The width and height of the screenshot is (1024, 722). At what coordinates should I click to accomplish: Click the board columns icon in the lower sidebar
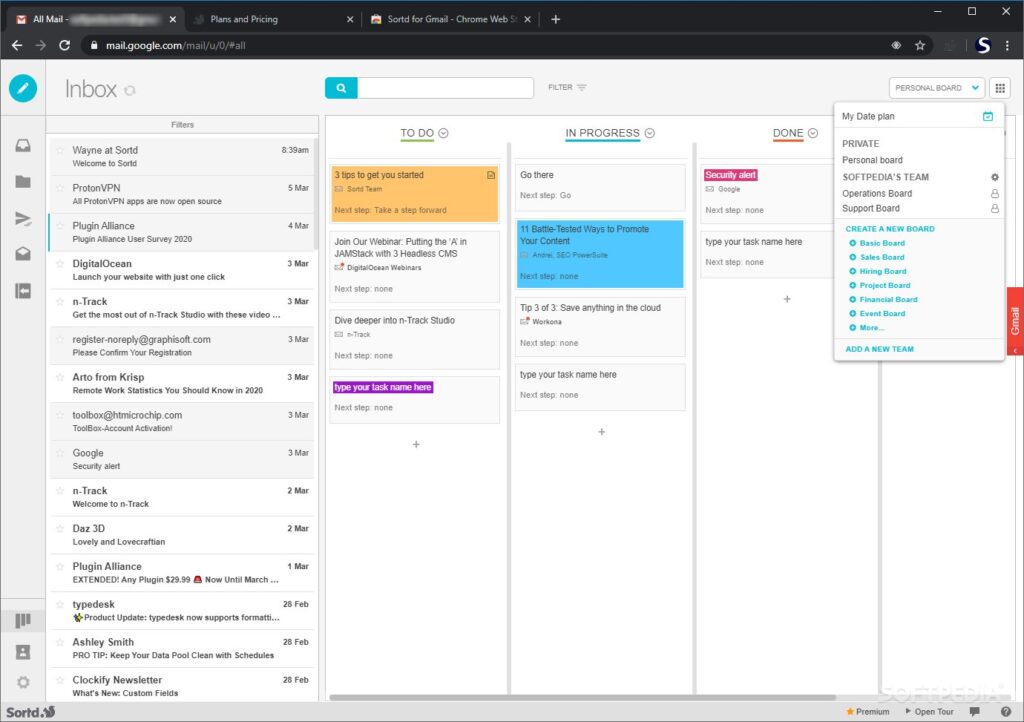point(23,620)
